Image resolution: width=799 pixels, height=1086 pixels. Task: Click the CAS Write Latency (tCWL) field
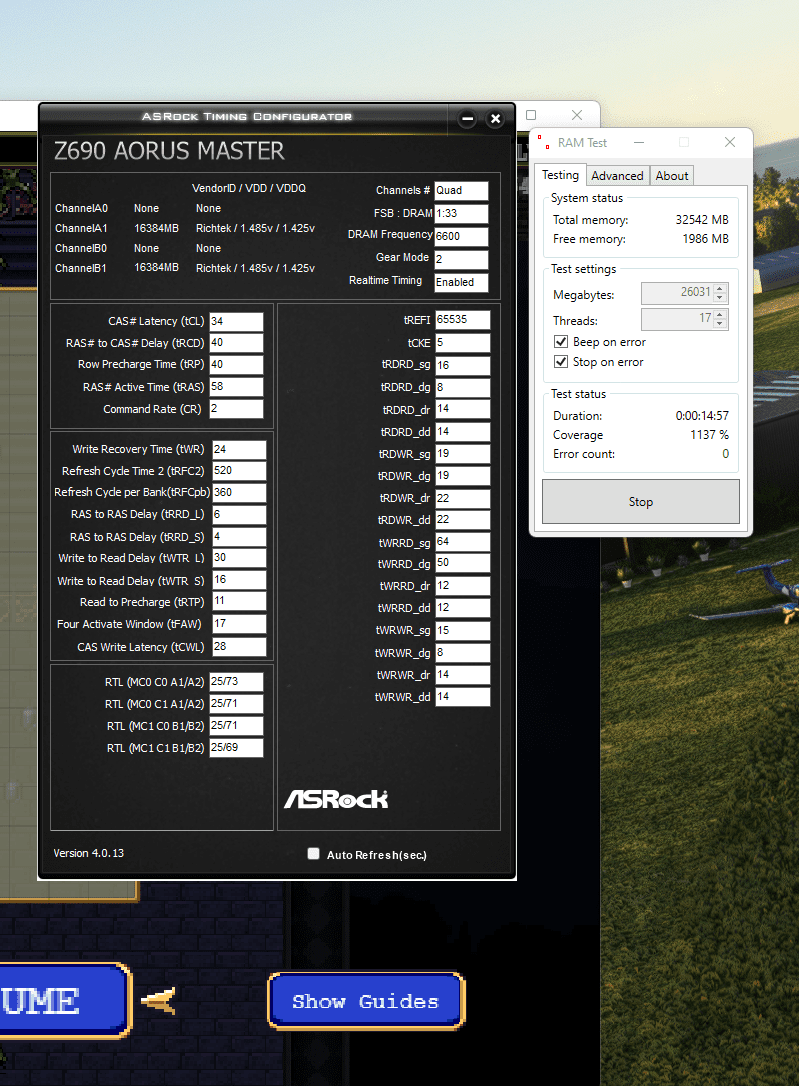point(239,646)
